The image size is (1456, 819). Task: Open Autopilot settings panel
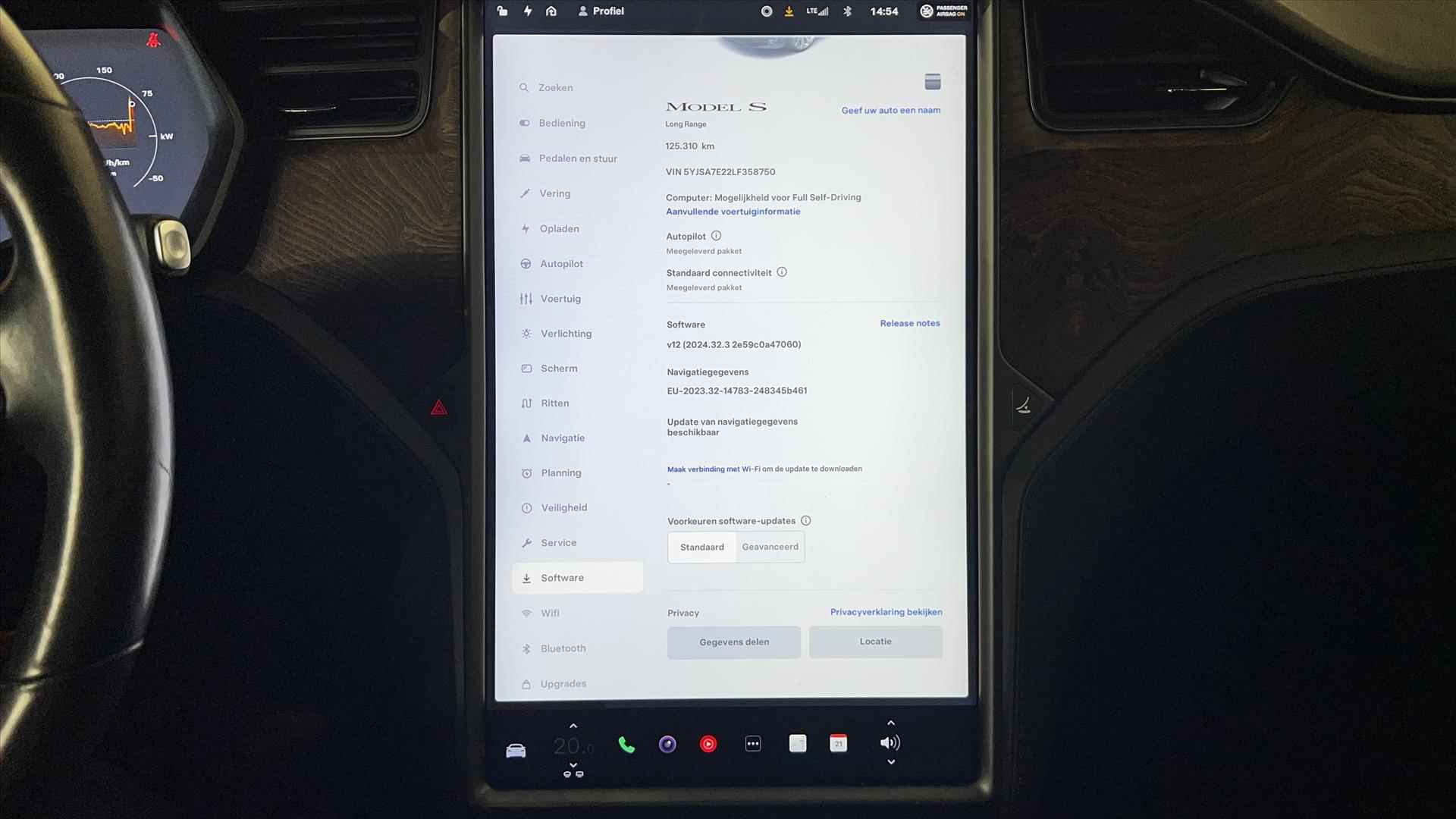[561, 263]
